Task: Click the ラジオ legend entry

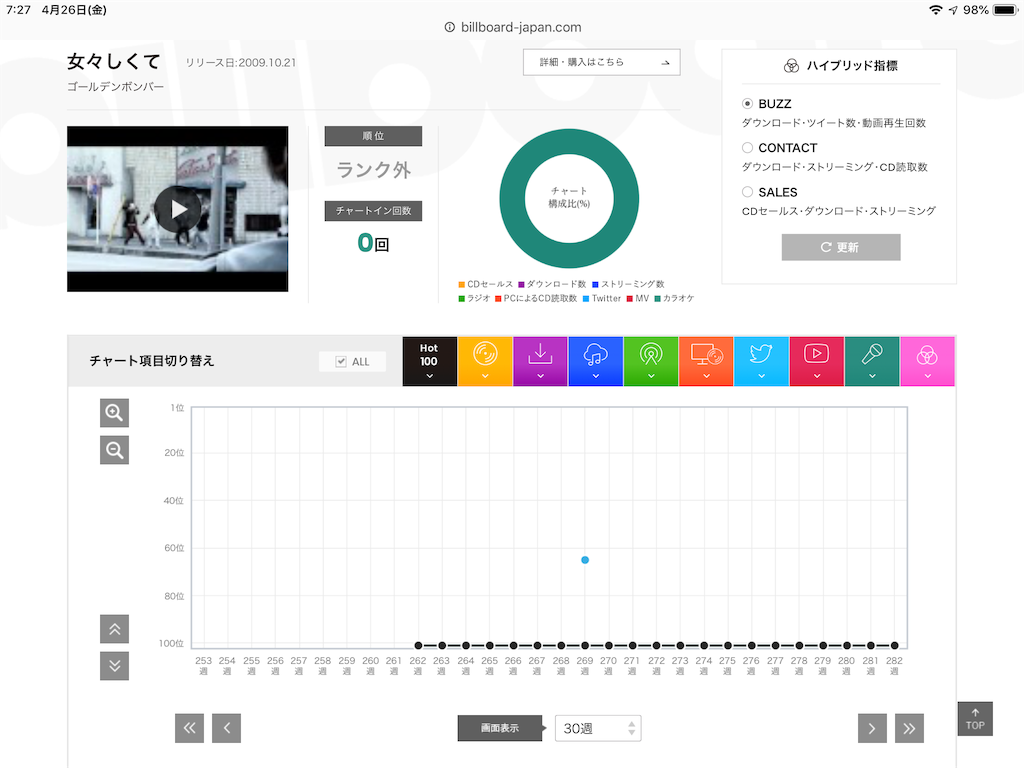Action: tap(474, 298)
